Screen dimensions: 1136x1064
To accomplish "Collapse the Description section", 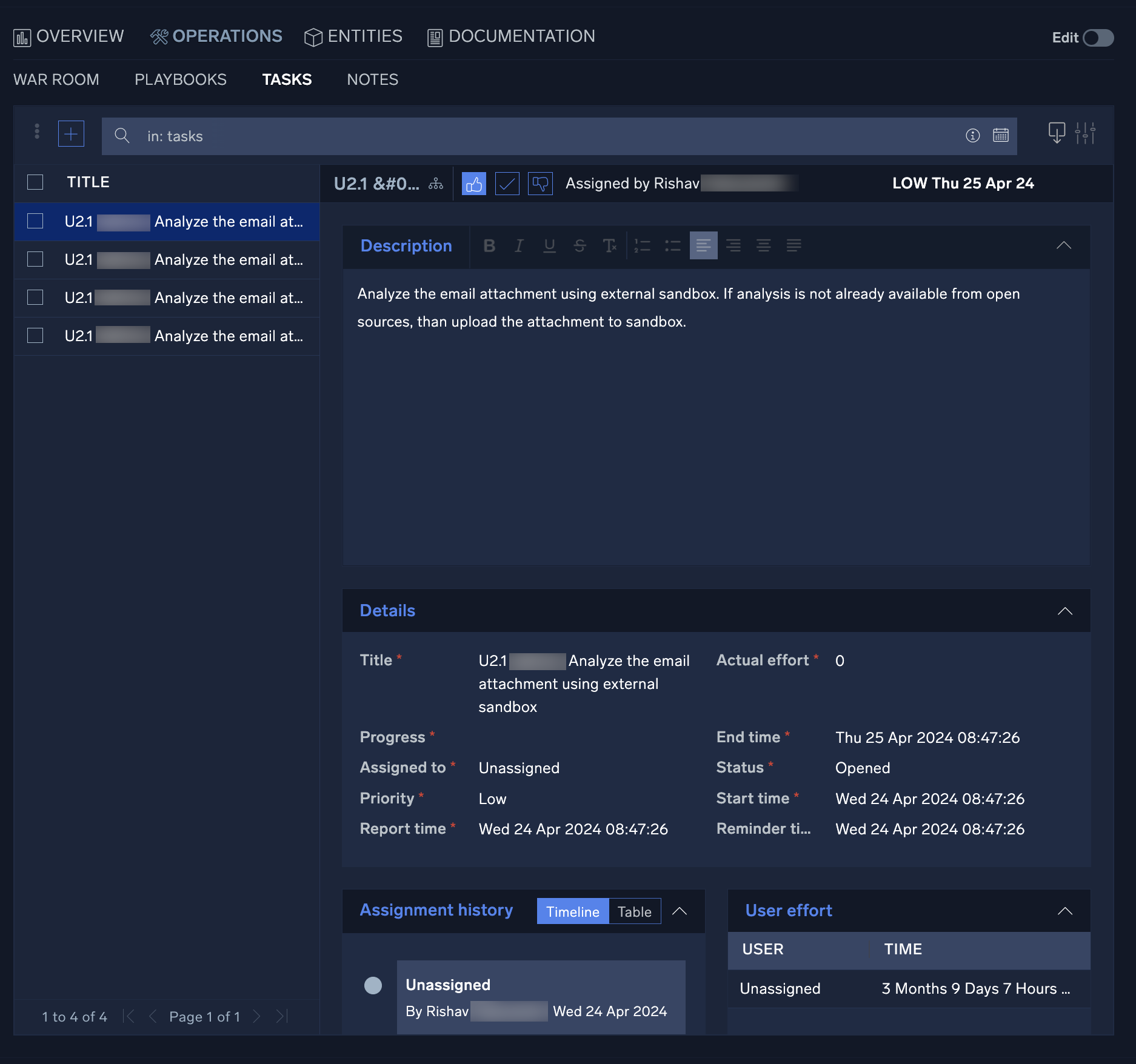I will (x=1064, y=246).
